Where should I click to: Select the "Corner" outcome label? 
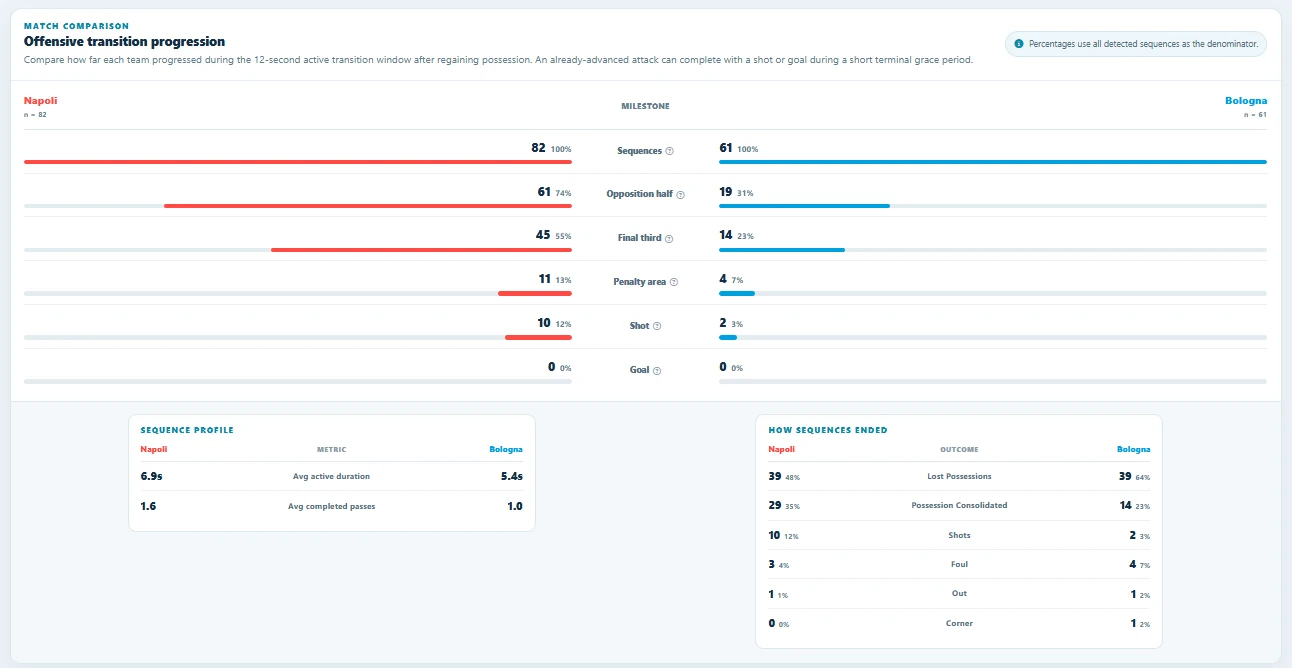tap(959, 624)
